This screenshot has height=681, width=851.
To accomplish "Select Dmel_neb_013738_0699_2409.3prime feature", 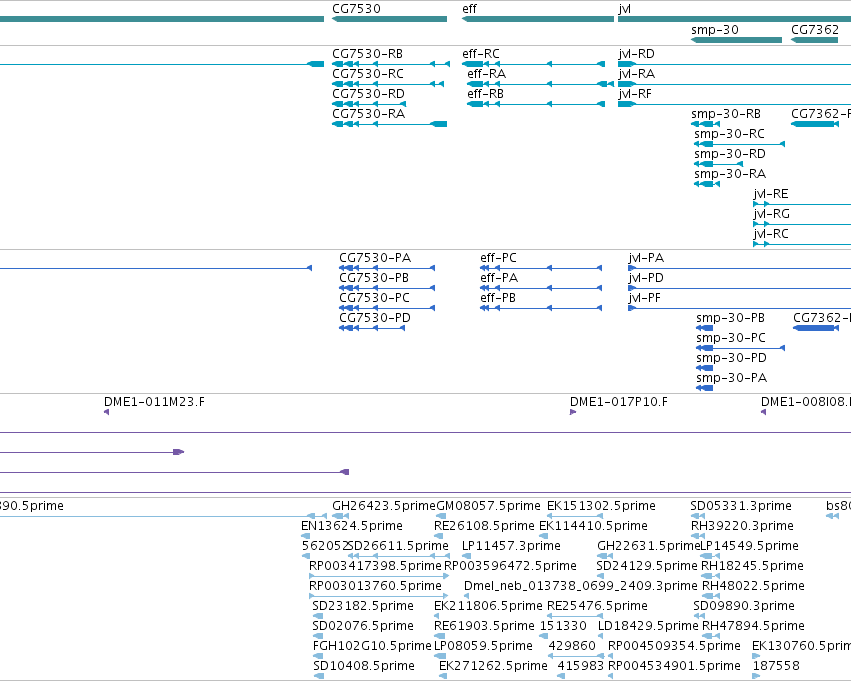I will 466,596.
